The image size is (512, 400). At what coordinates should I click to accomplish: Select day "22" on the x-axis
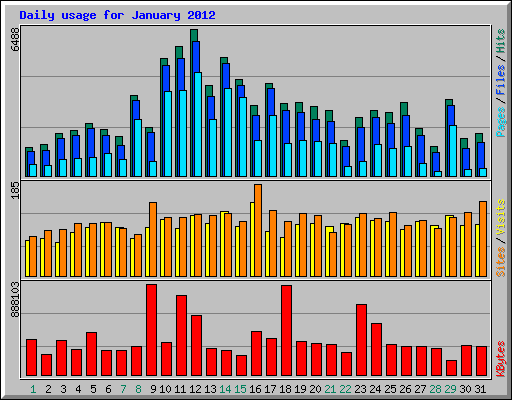(x=345, y=389)
